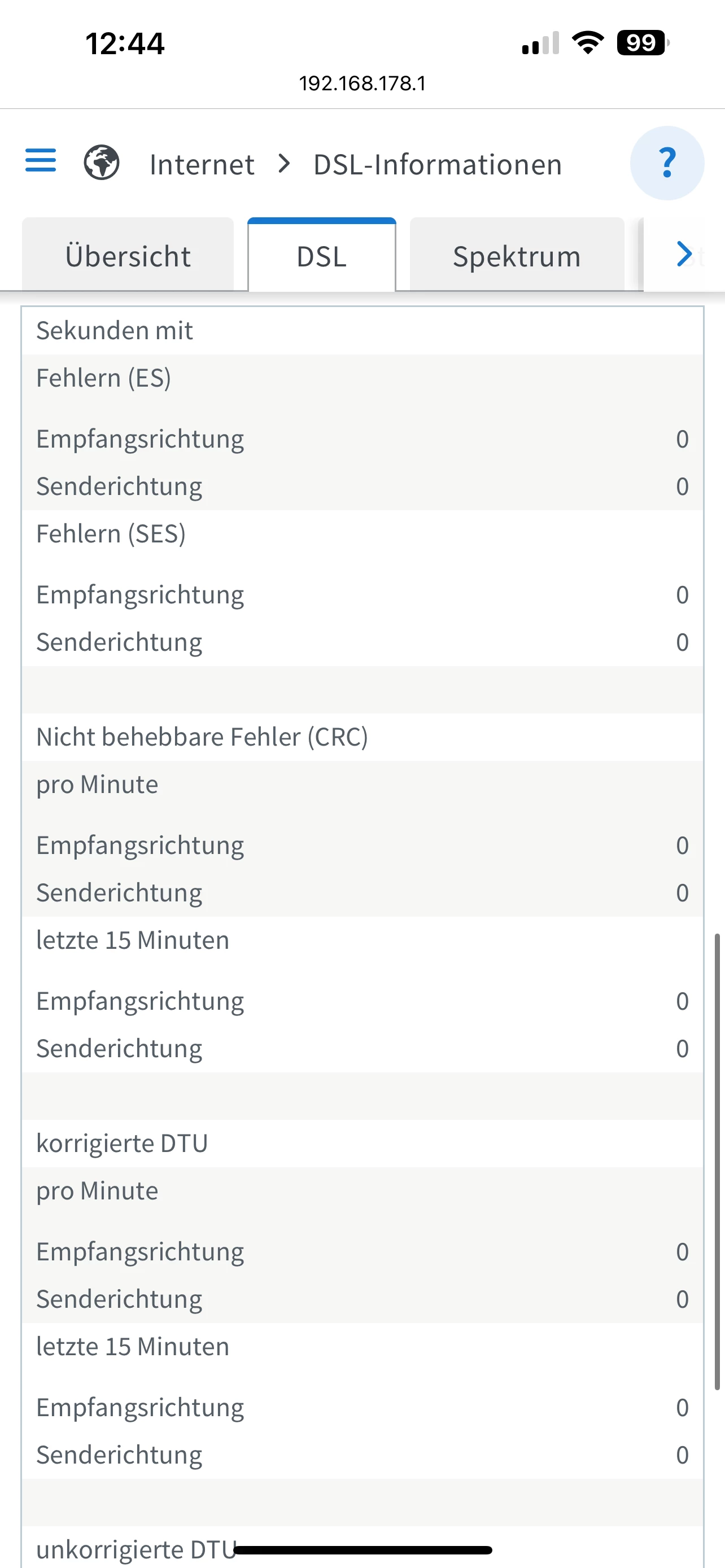Tap the battery level indicator
Viewport: 725px width, 1568px height.
point(642,43)
